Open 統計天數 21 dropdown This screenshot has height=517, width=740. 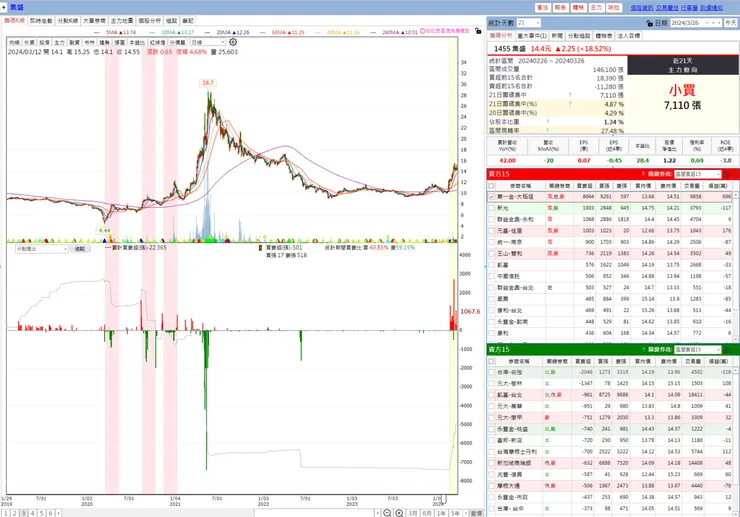(x=529, y=23)
